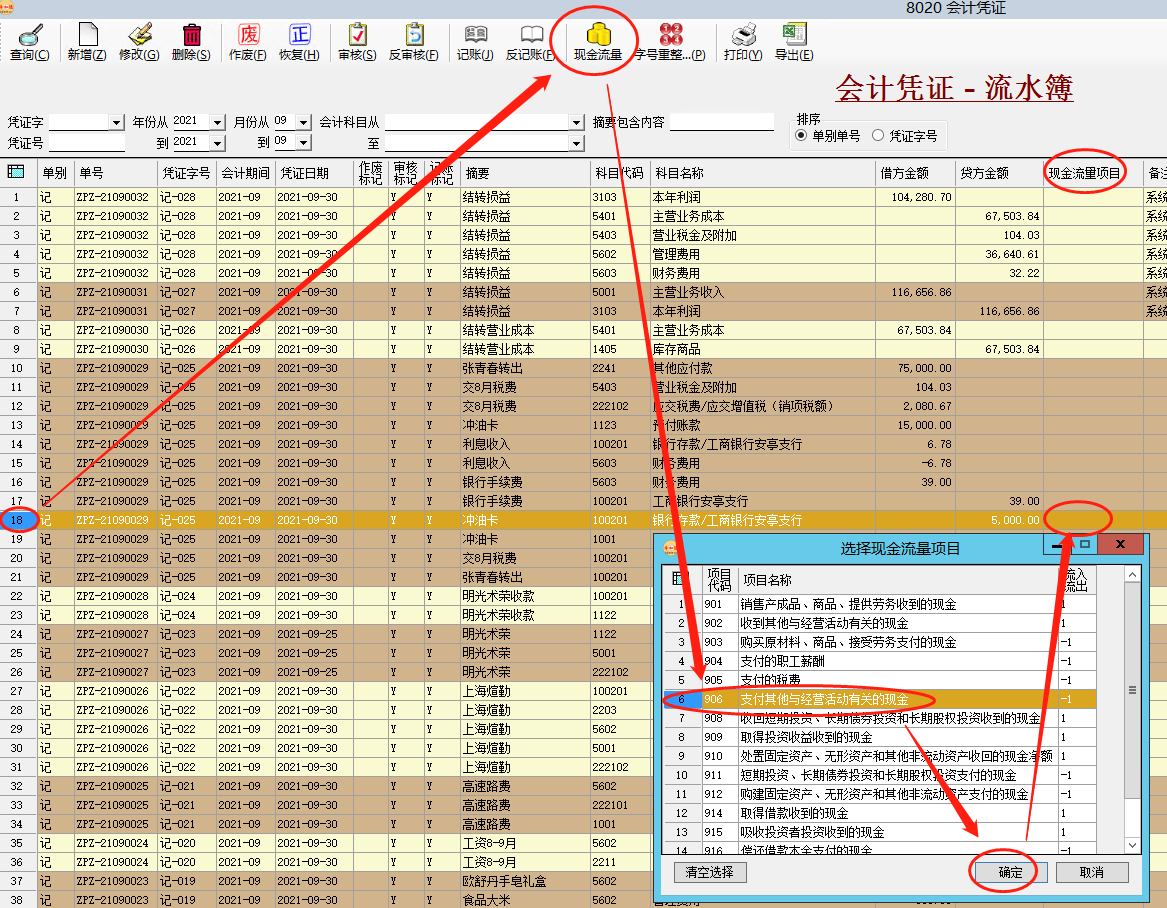Click the 记账 (Post) icon
The image size is (1167, 908).
[x=474, y=42]
